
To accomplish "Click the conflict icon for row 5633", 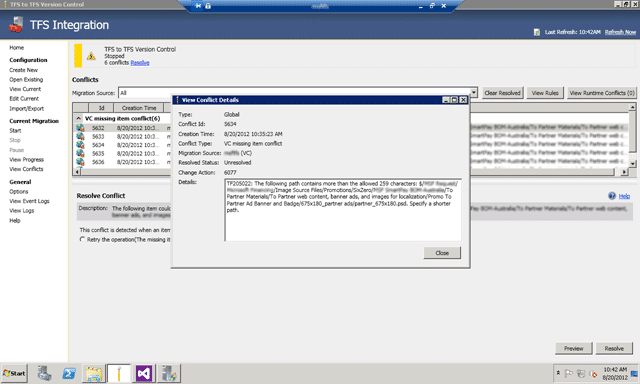I will [80, 136].
